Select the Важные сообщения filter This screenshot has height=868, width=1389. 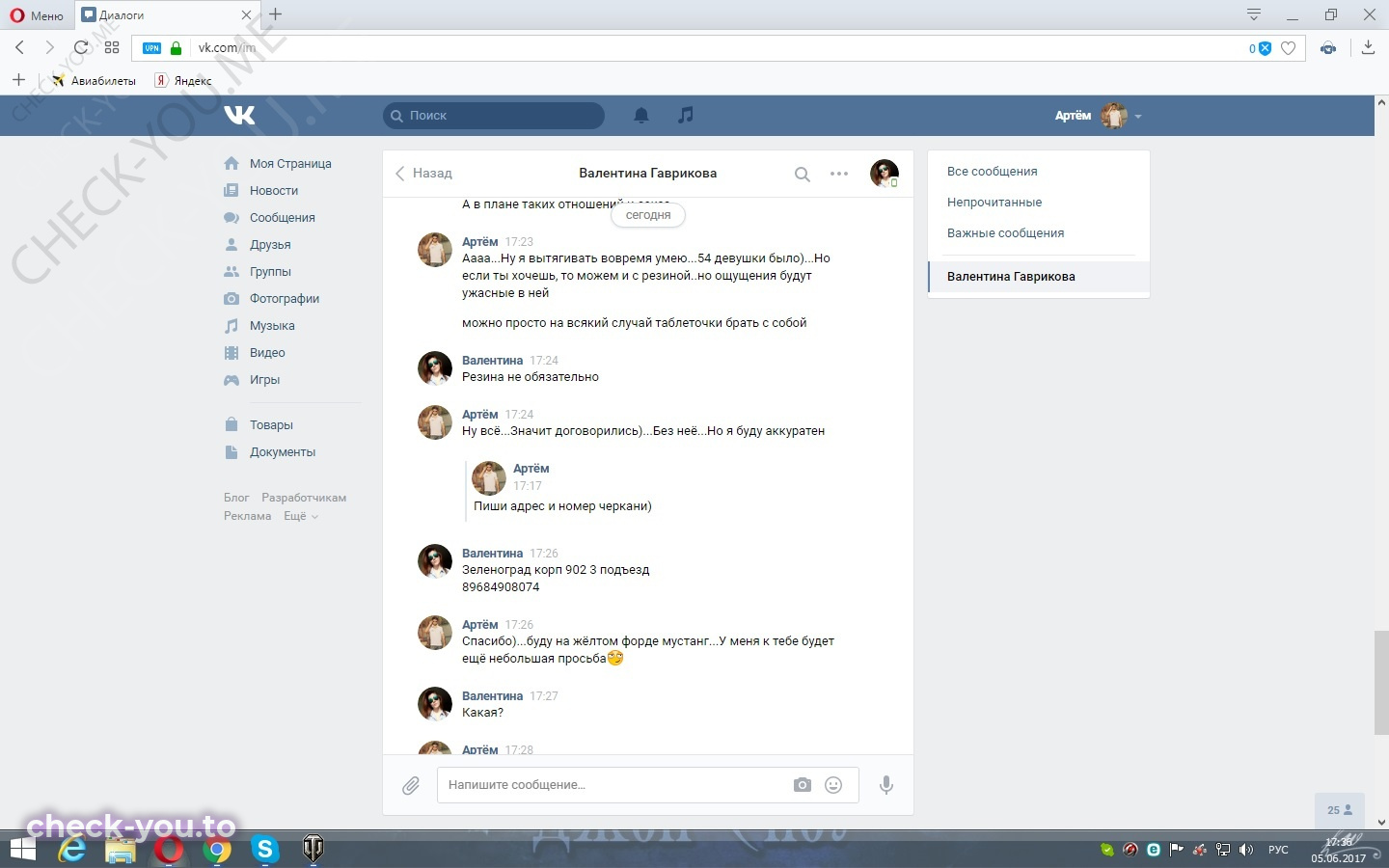[1005, 233]
